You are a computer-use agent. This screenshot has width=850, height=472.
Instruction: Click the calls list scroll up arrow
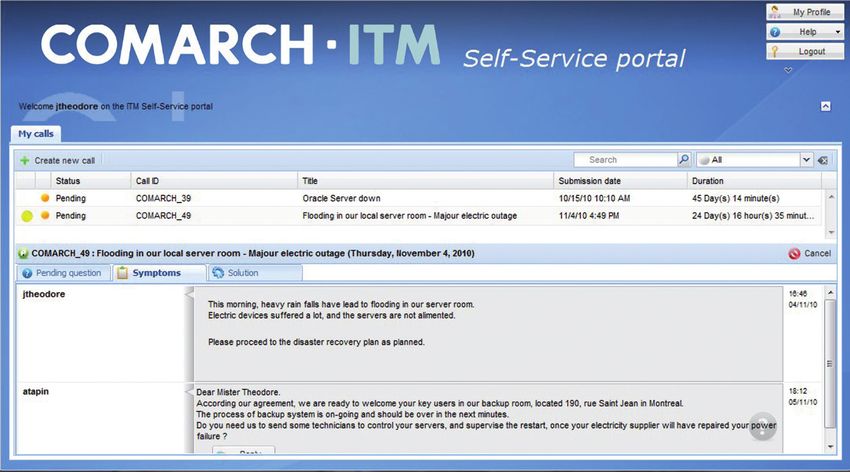click(831, 197)
